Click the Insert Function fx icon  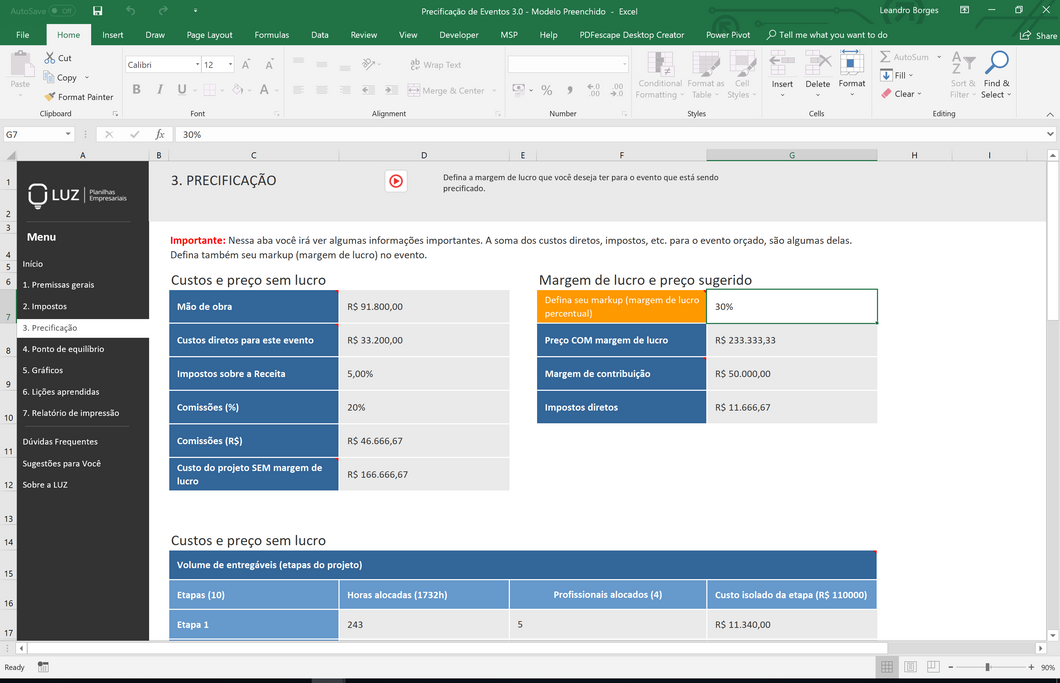(x=160, y=134)
